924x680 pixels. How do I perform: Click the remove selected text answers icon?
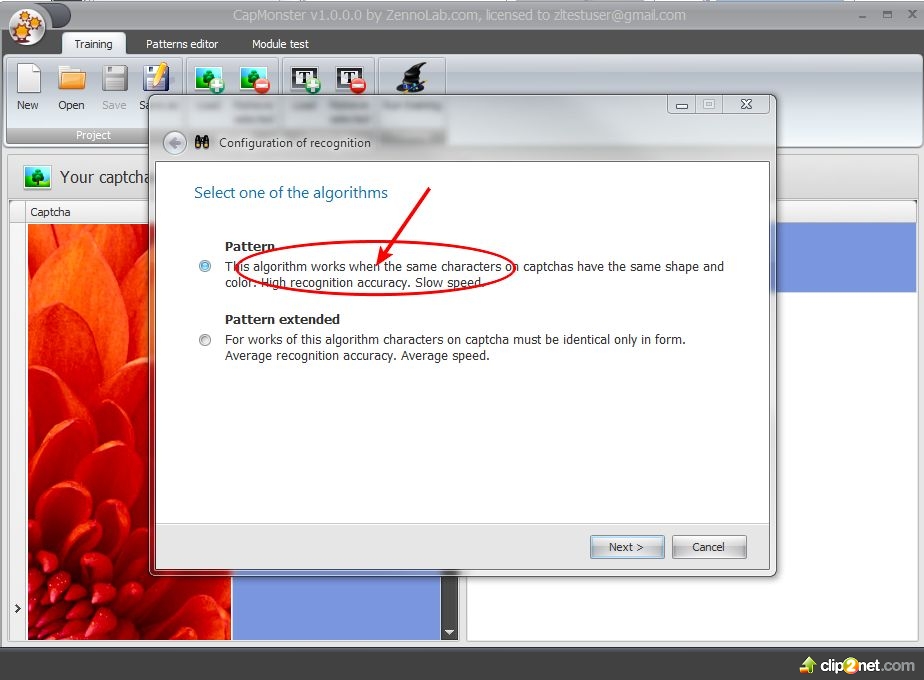click(x=351, y=80)
